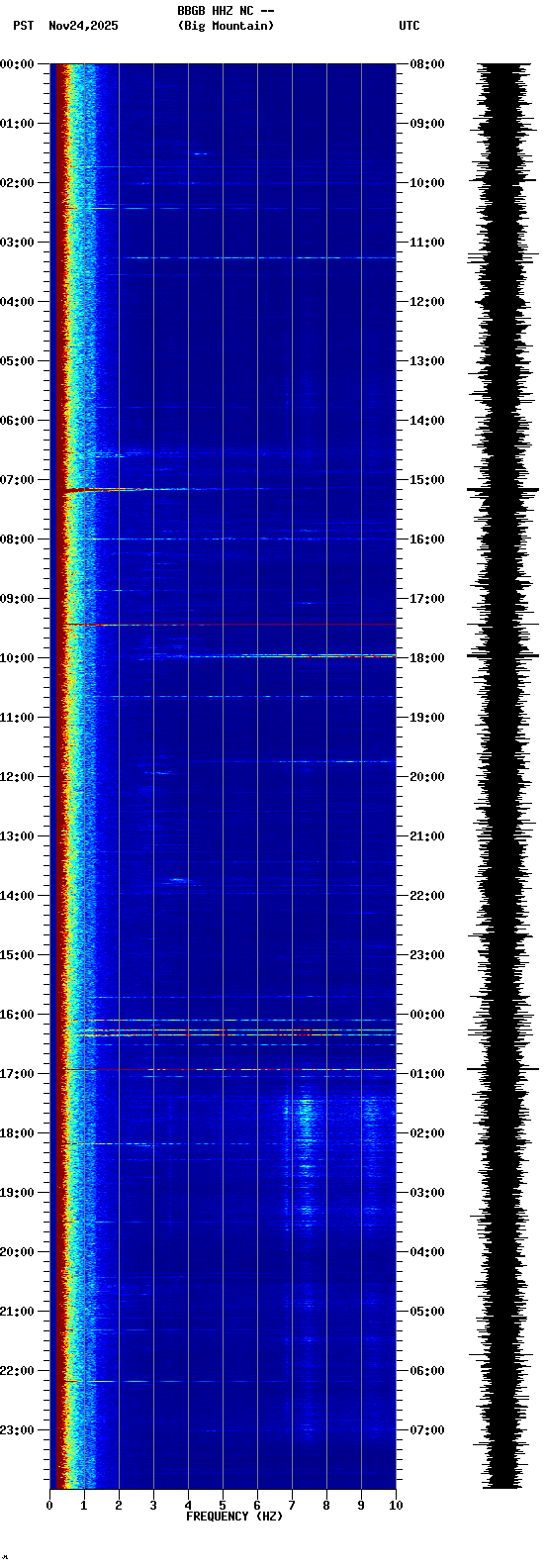Click the frequency axis '10' label
The image size is (546, 1568).
pyautogui.click(x=396, y=1506)
